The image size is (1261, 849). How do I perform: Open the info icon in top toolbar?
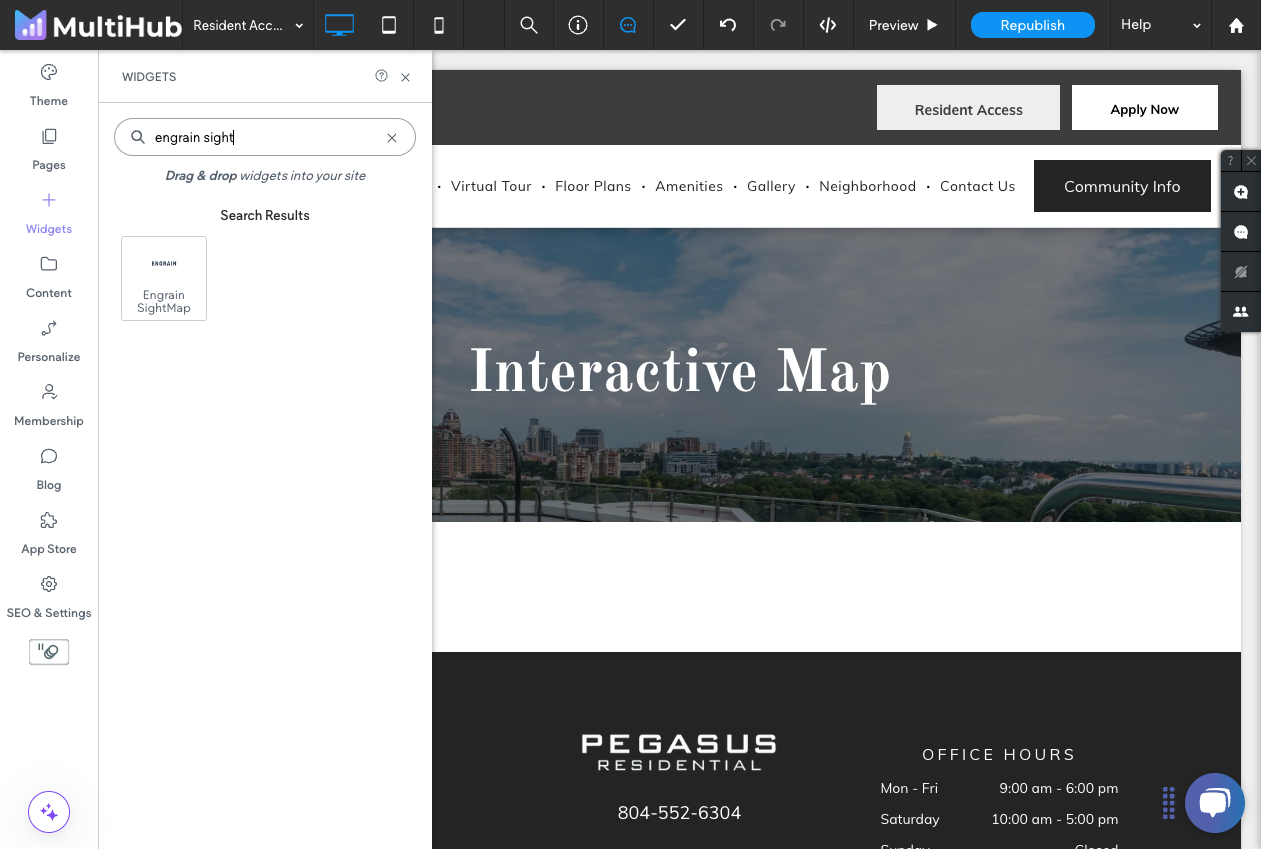pyautogui.click(x=578, y=25)
